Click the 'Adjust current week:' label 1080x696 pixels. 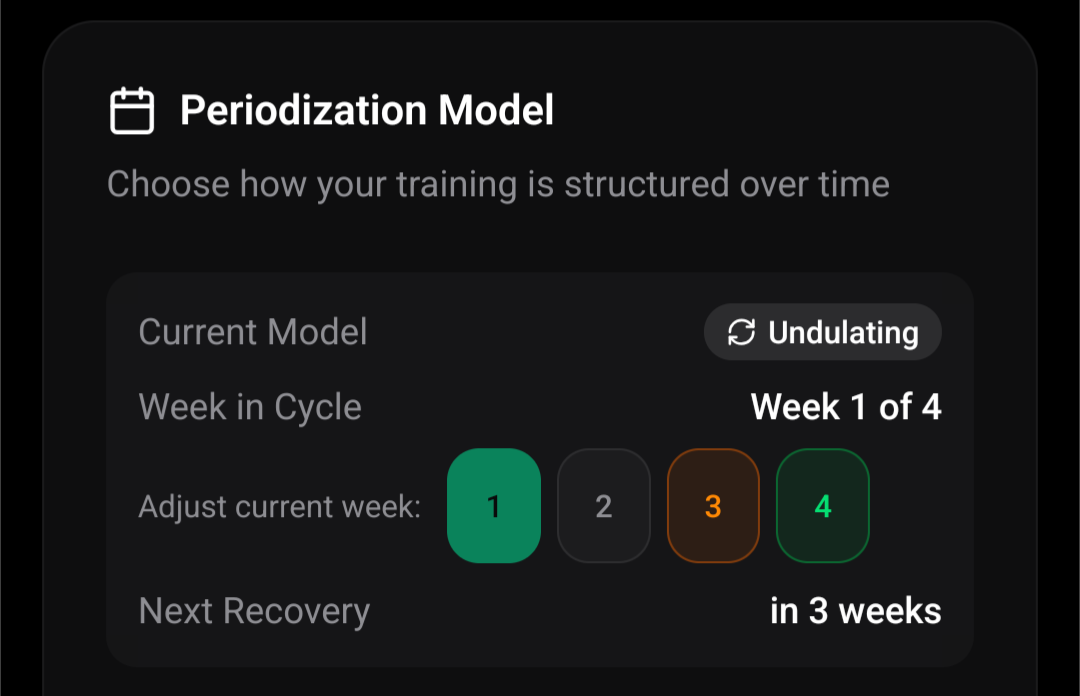point(279,506)
